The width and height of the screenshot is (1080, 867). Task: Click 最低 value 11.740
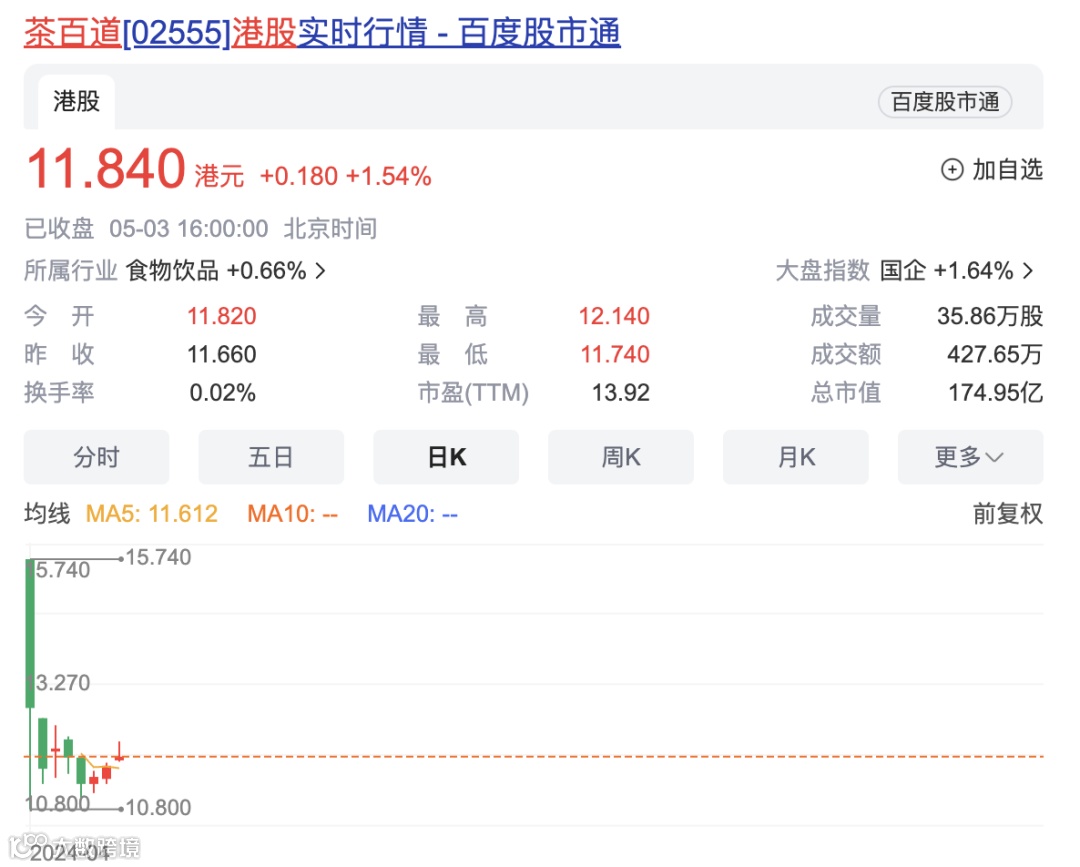[614, 354]
